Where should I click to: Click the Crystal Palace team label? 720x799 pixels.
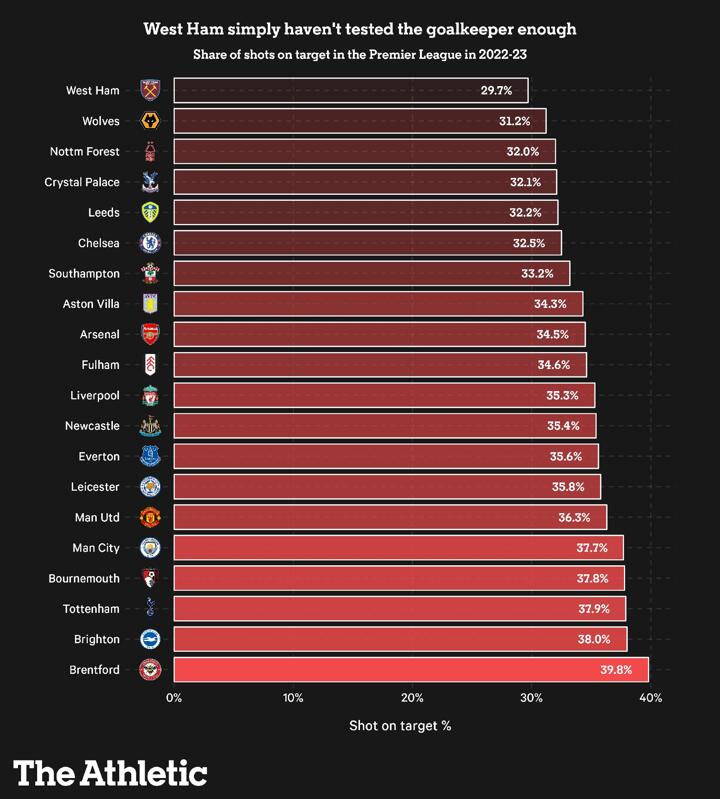pyautogui.click(x=82, y=182)
